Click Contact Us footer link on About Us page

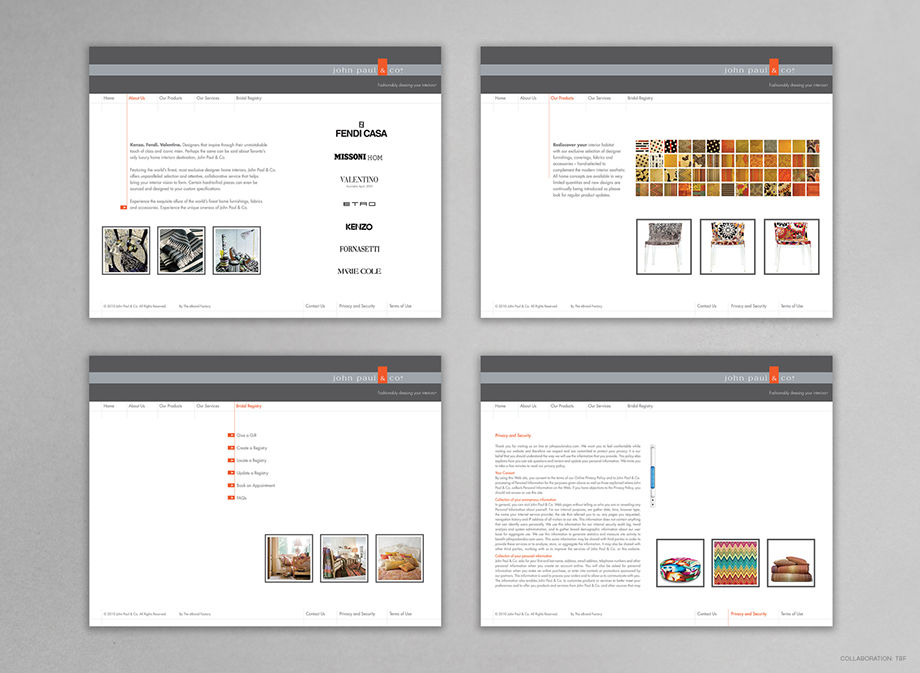pos(315,306)
